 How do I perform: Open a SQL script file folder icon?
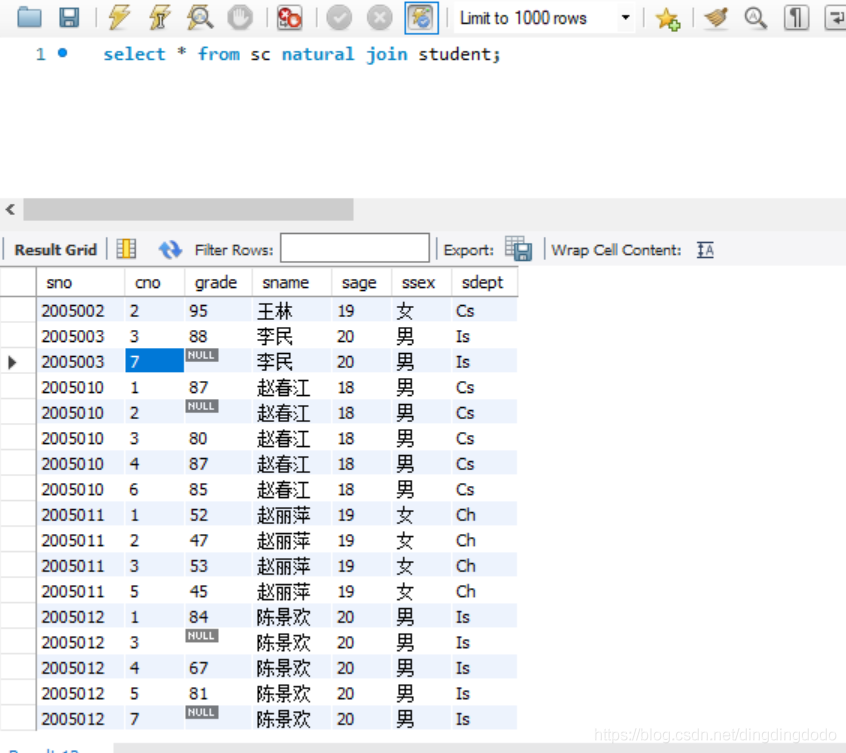(29, 18)
